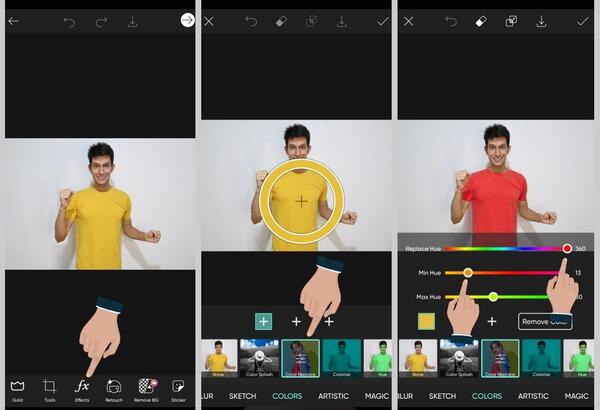Select Color Splash thumbnail on middle screen

[259, 359]
